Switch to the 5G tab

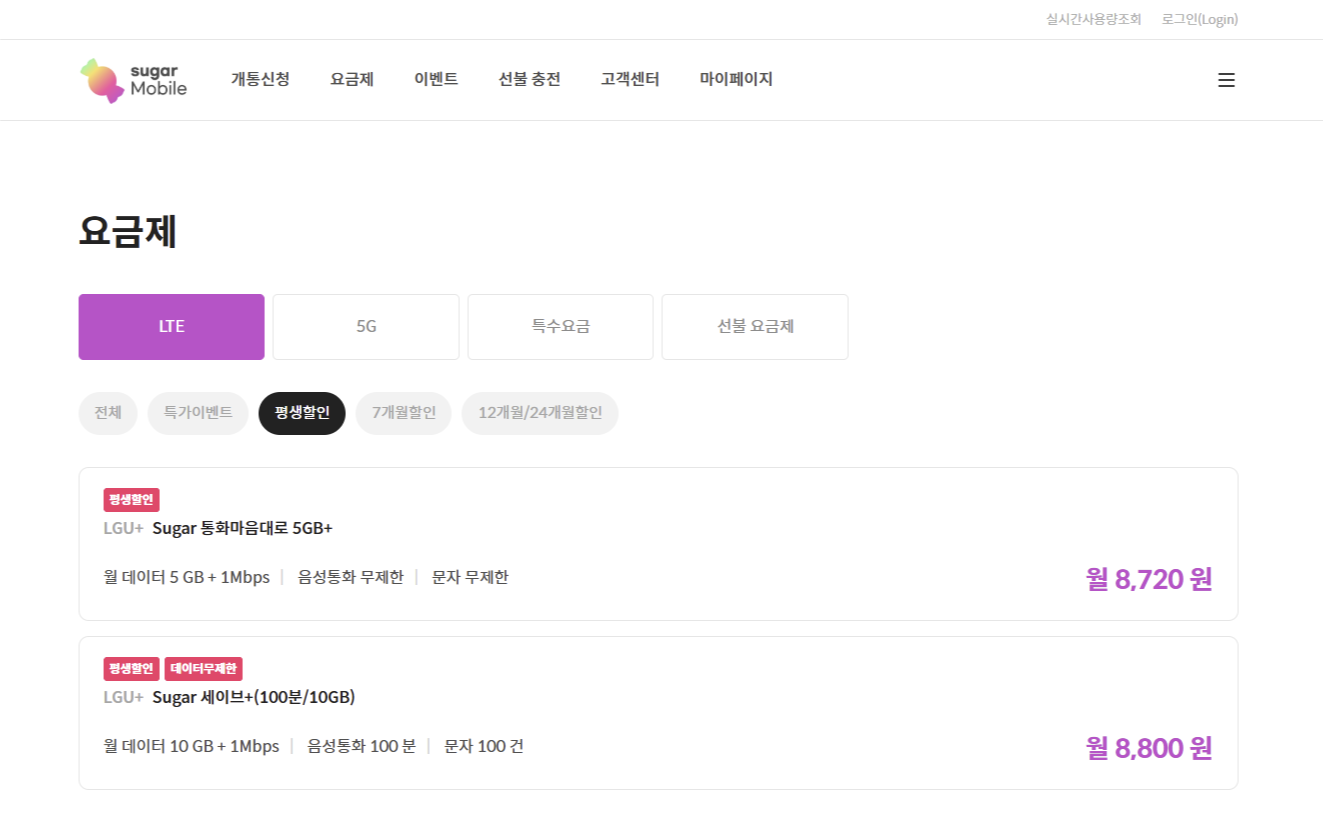(x=366, y=327)
